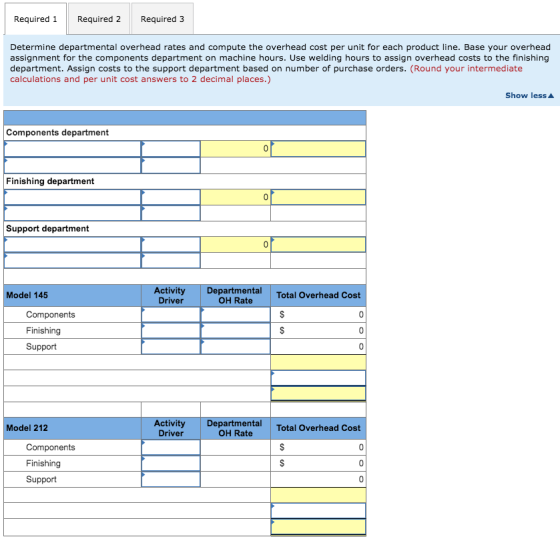560x539 pixels.
Task: Click first Support department amount cell
Action: 171,245
